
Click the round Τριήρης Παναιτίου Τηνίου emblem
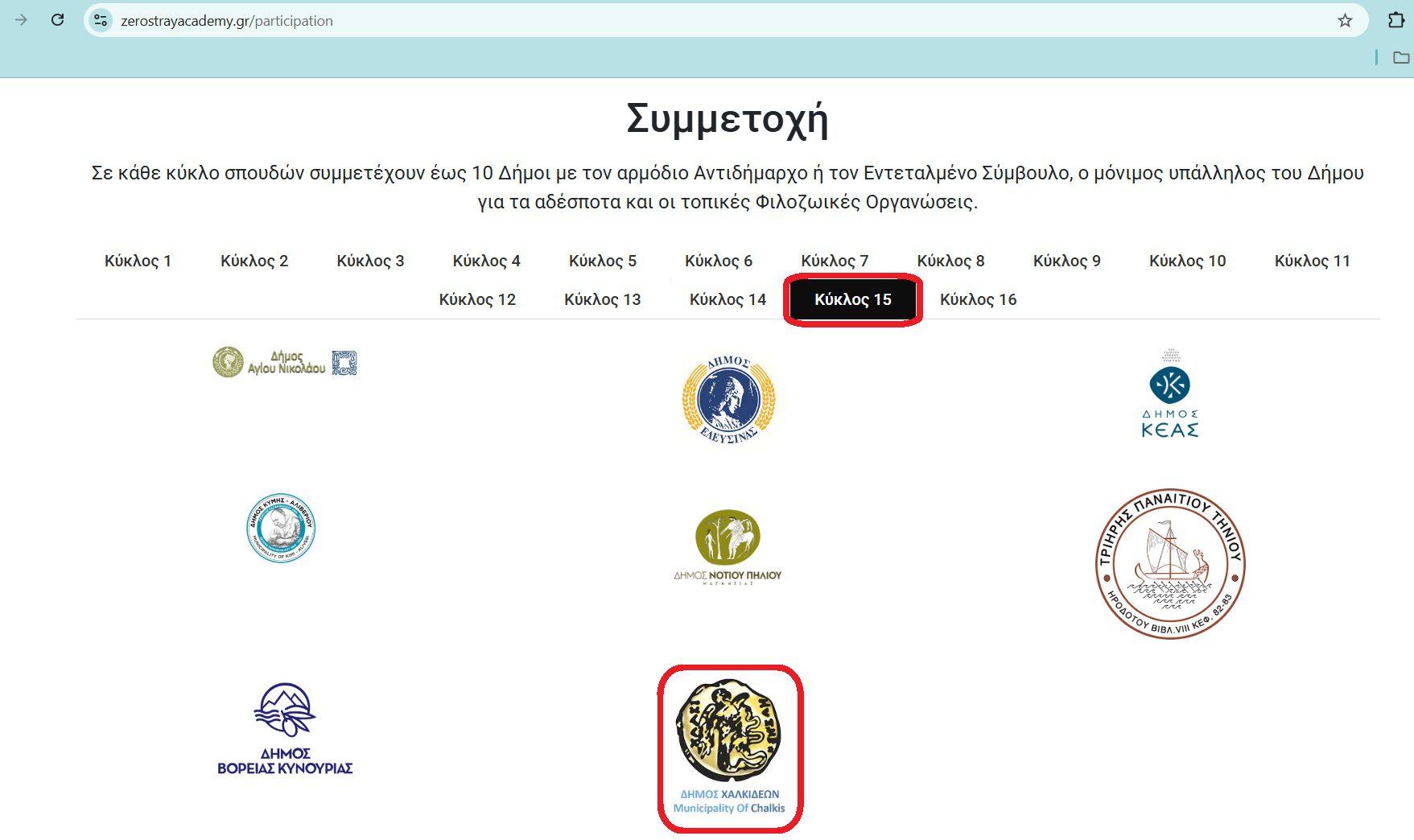coord(1170,563)
